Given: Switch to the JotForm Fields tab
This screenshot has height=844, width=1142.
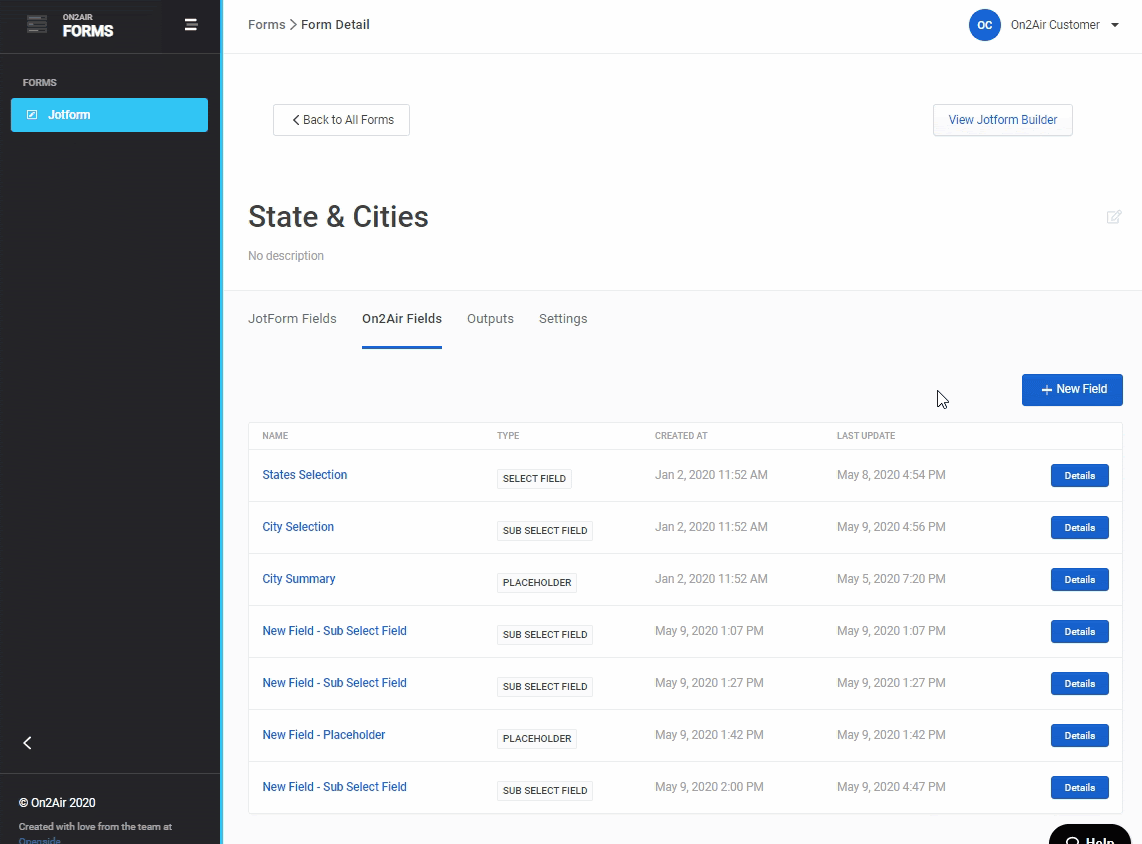Looking at the screenshot, I should [292, 319].
